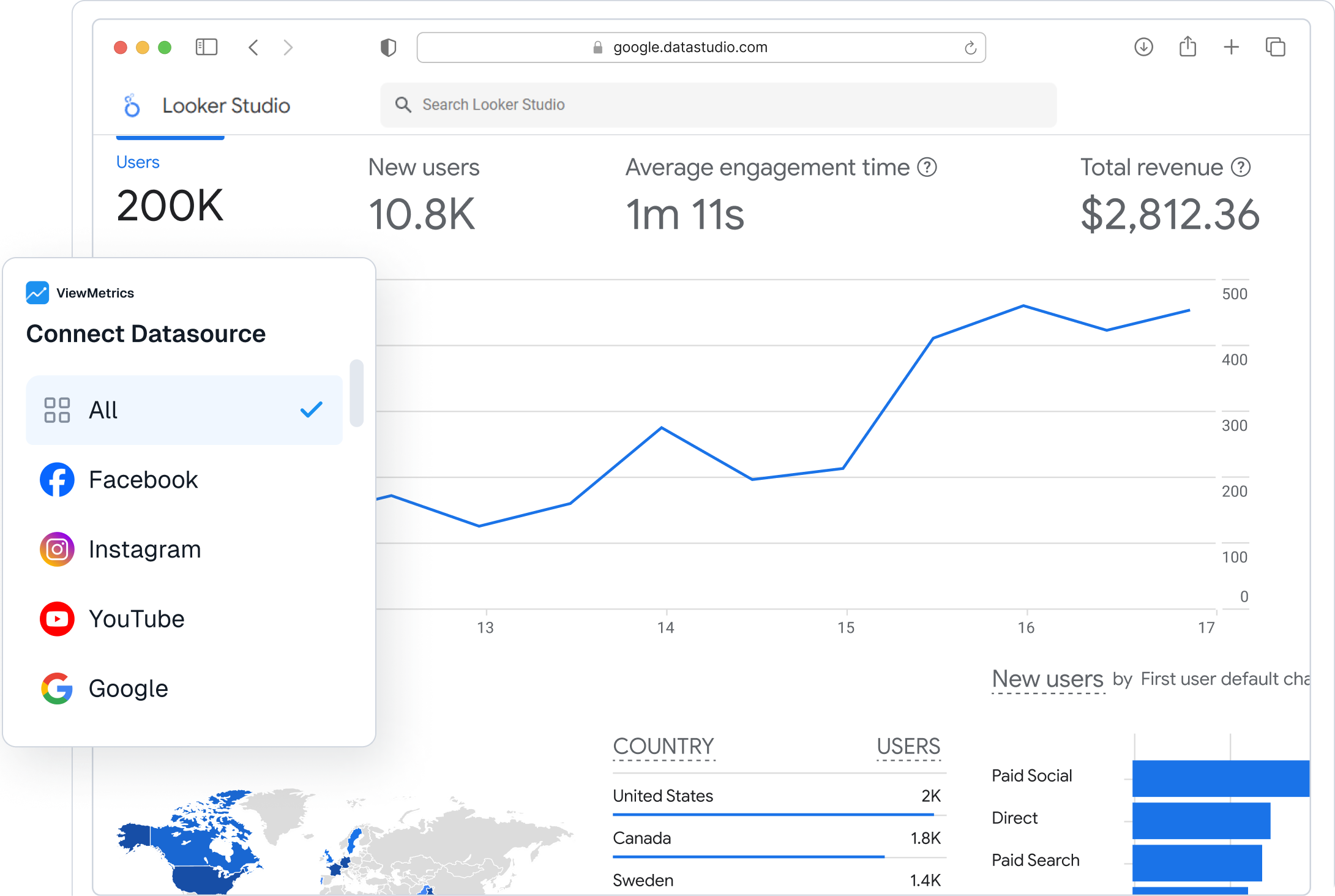Go back with browser back arrow
The height and width of the screenshot is (896, 1335).
tap(253, 47)
